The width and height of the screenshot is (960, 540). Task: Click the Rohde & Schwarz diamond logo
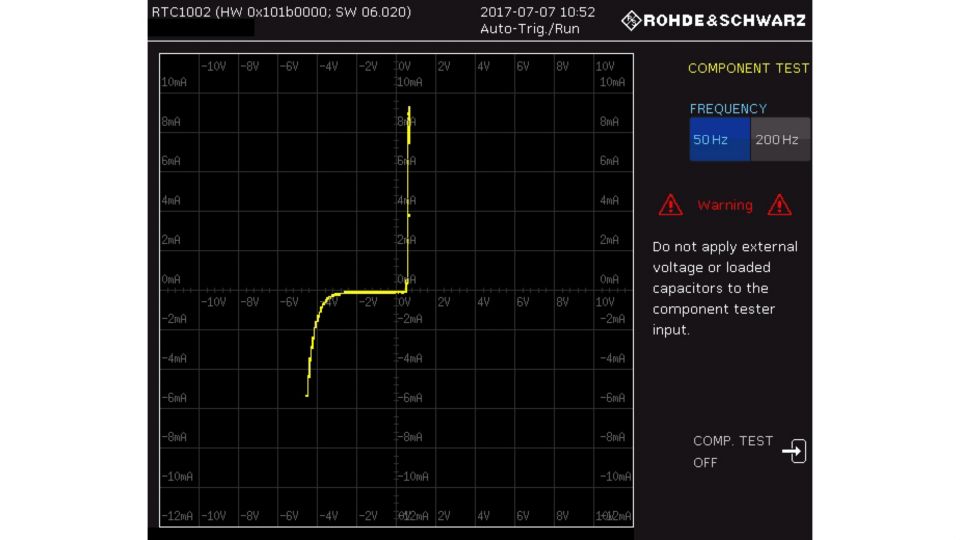pyautogui.click(x=632, y=20)
